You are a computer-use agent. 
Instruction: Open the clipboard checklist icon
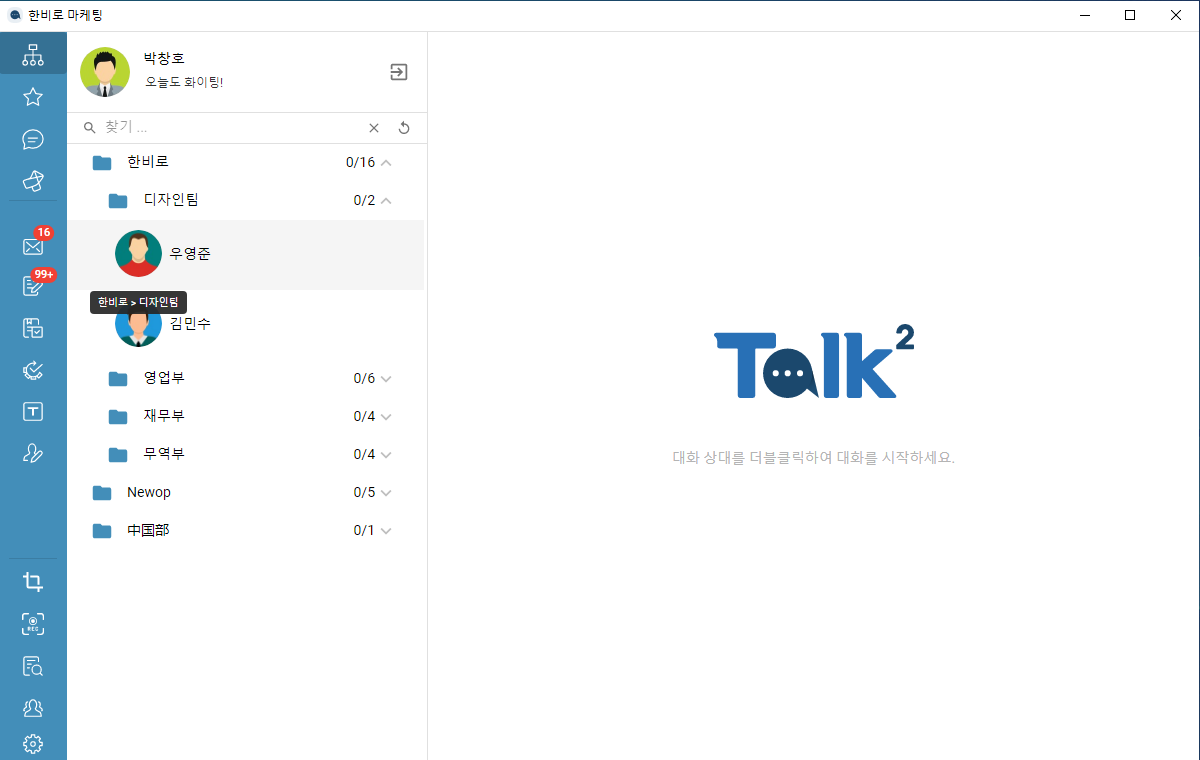pyautogui.click(x=33, y=328)
